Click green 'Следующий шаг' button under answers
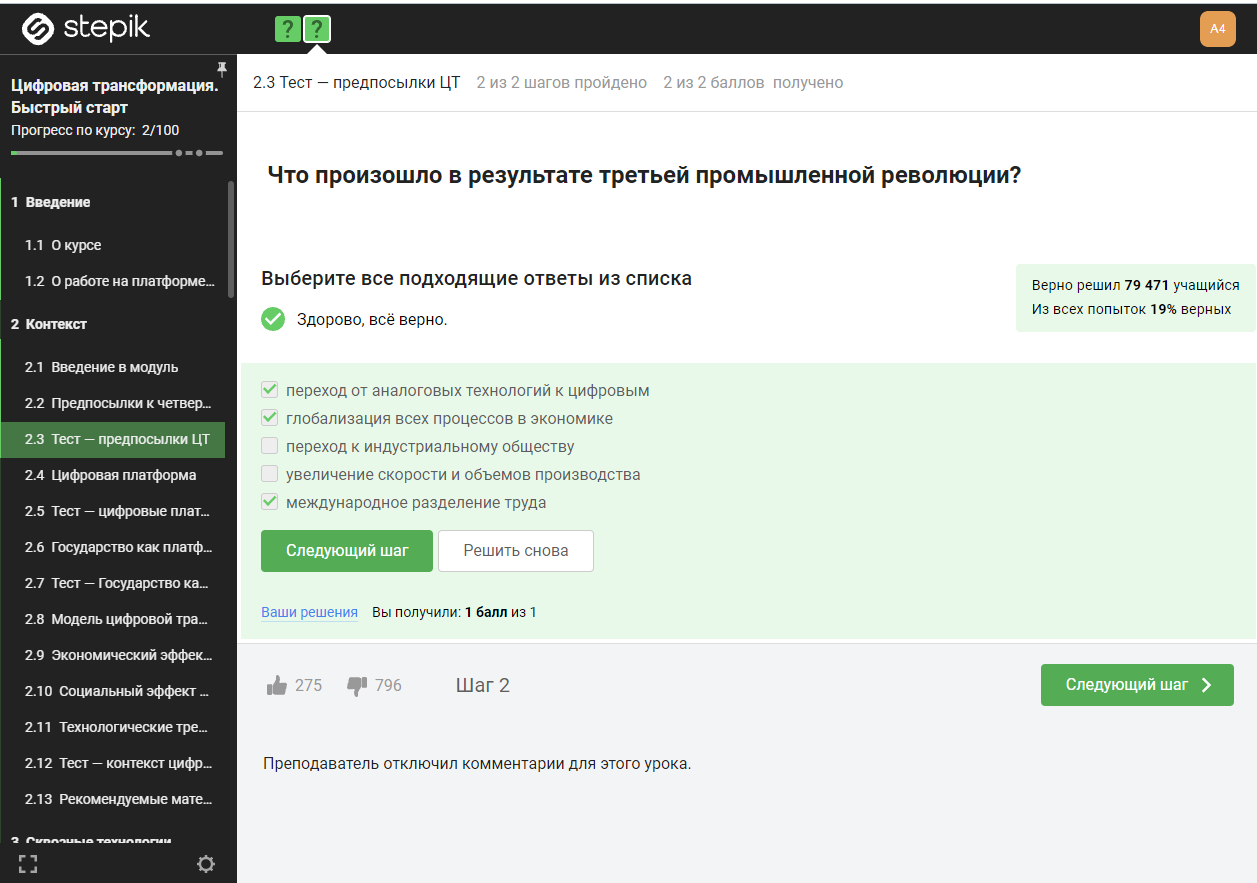The image size is (1257, 883). pyautogui.click(x=347, y=551)
